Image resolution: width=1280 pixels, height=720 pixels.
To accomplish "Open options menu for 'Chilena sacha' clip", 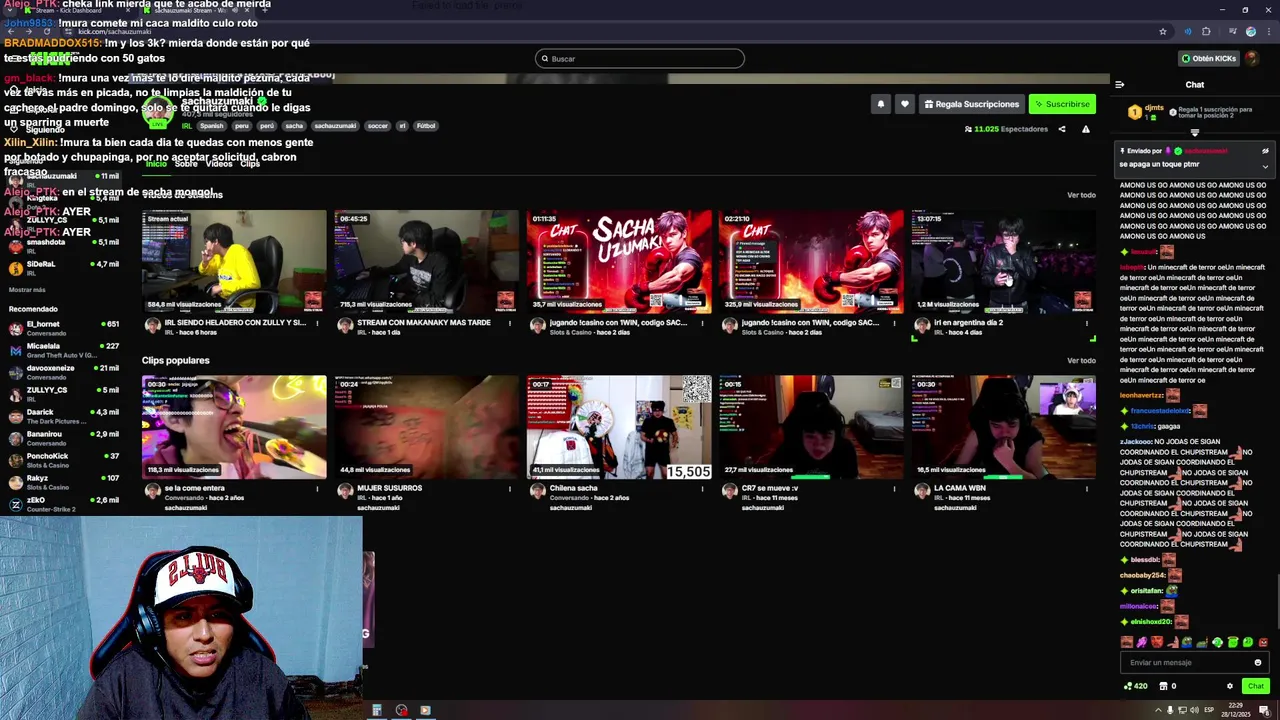I will [x=702, y=489].
